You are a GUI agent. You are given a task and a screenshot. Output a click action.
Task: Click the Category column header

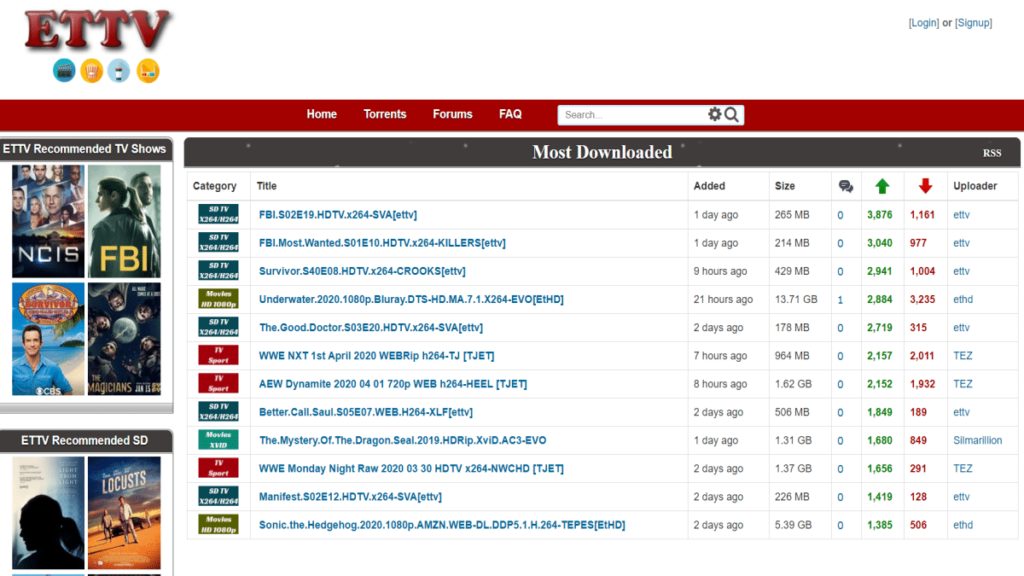click(x=214, y=186)
